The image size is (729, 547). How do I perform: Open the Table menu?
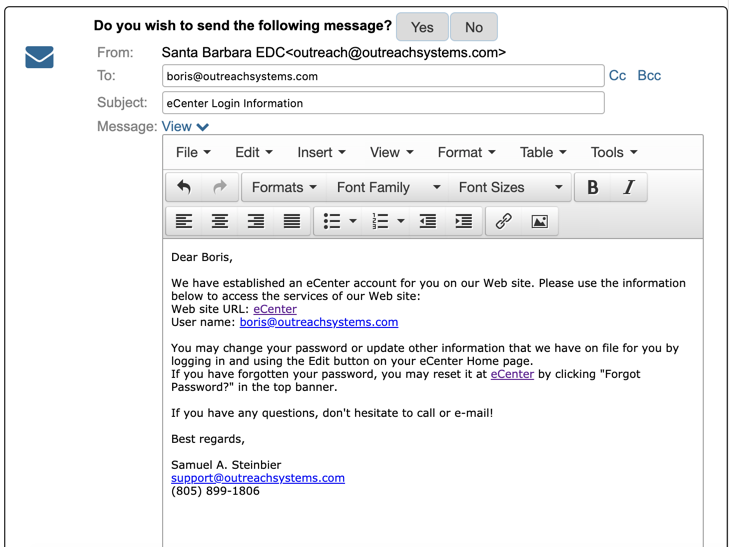[543, 152]
